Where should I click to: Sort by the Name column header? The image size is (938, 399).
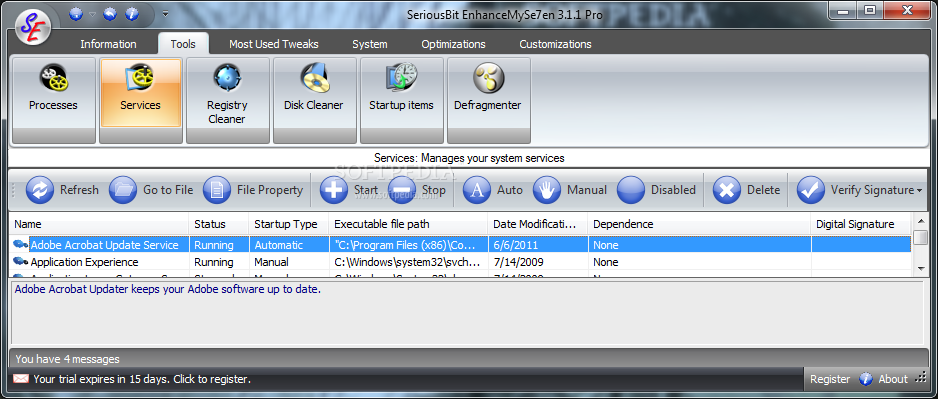pos(99,224)
